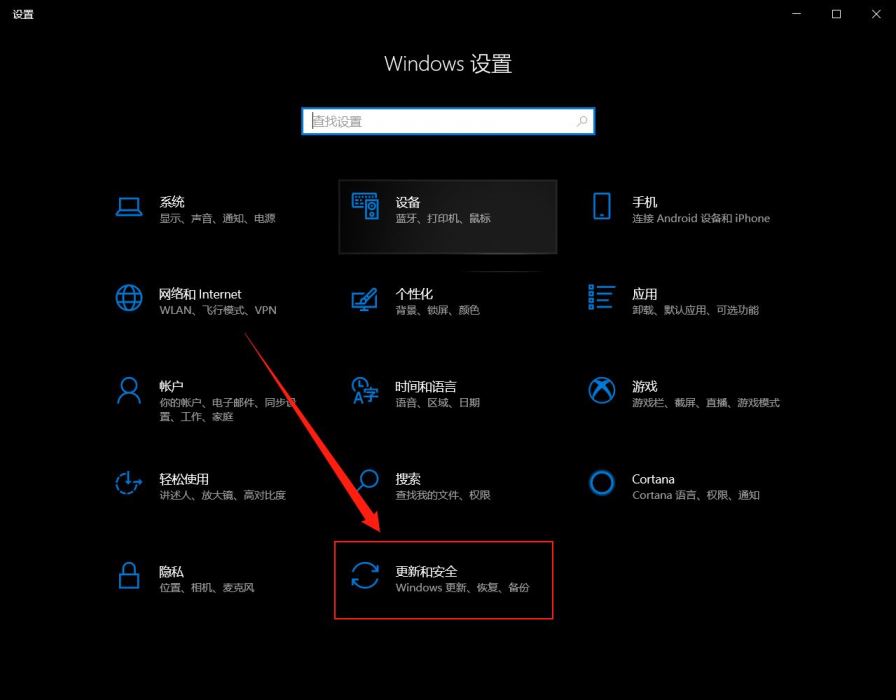Screen dimensions: 896x700
Task: Open the 手机 category title
Action: [645, 202]
